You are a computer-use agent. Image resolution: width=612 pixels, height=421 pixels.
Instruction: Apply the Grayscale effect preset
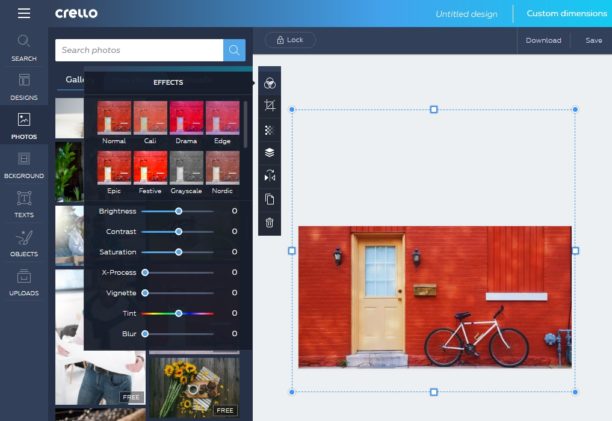coord(185,168)
